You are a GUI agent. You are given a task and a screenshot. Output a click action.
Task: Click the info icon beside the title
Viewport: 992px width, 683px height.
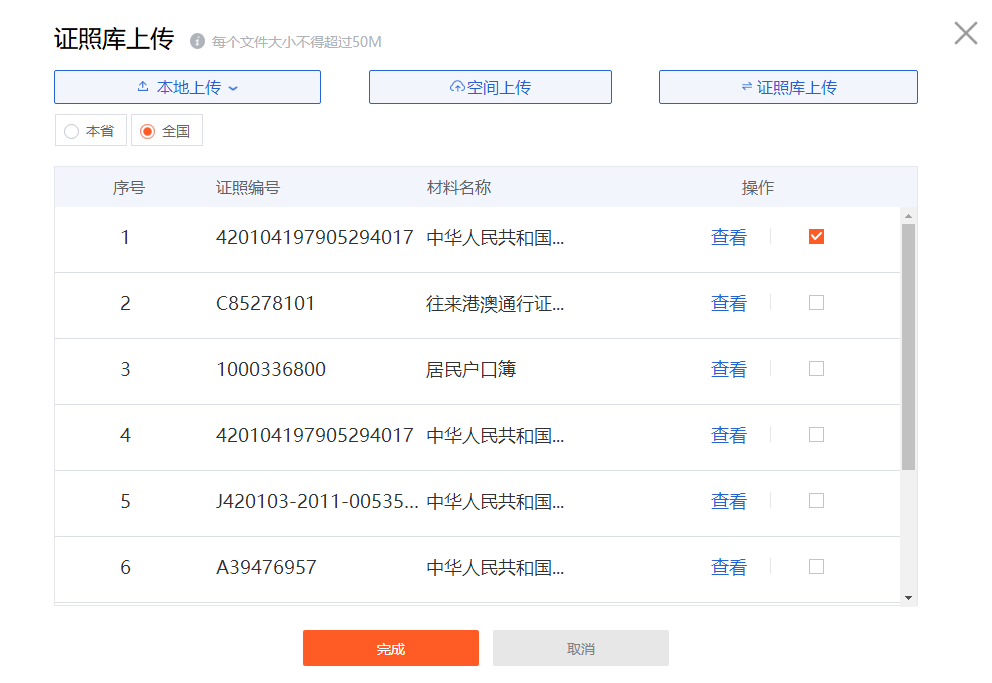[197, 41]
